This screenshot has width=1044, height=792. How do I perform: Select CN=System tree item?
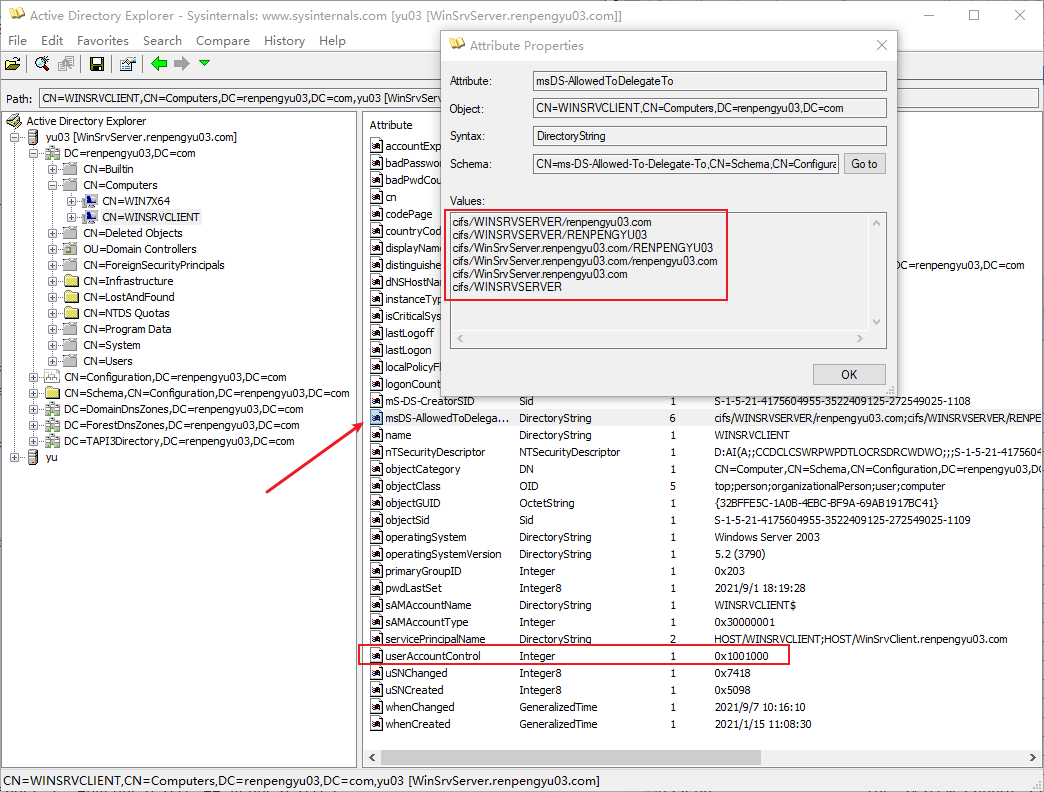point(112,345)
